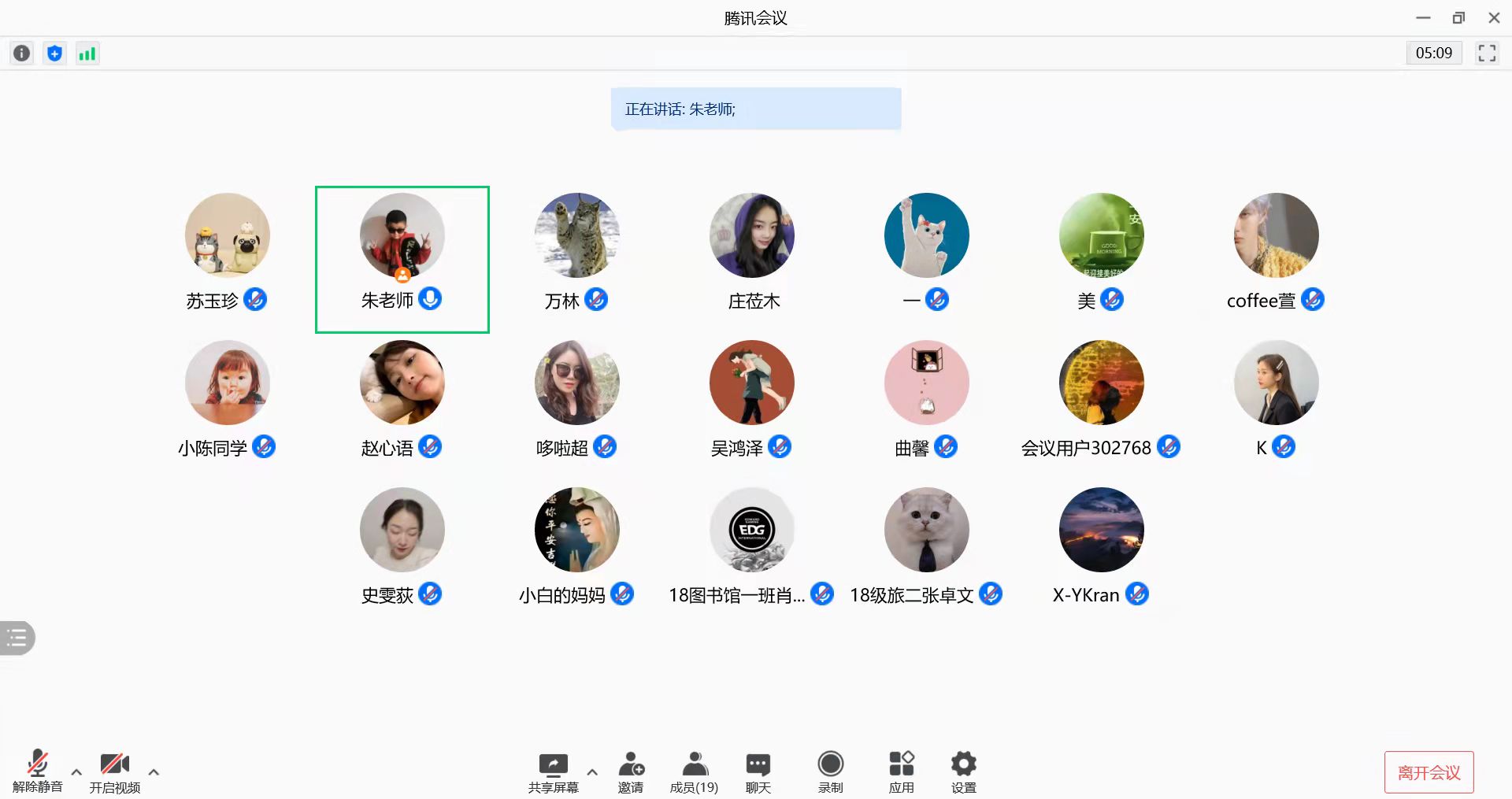Start recording with 录制 button
This screenshot has width=1512, height=799.
point(830,772)
